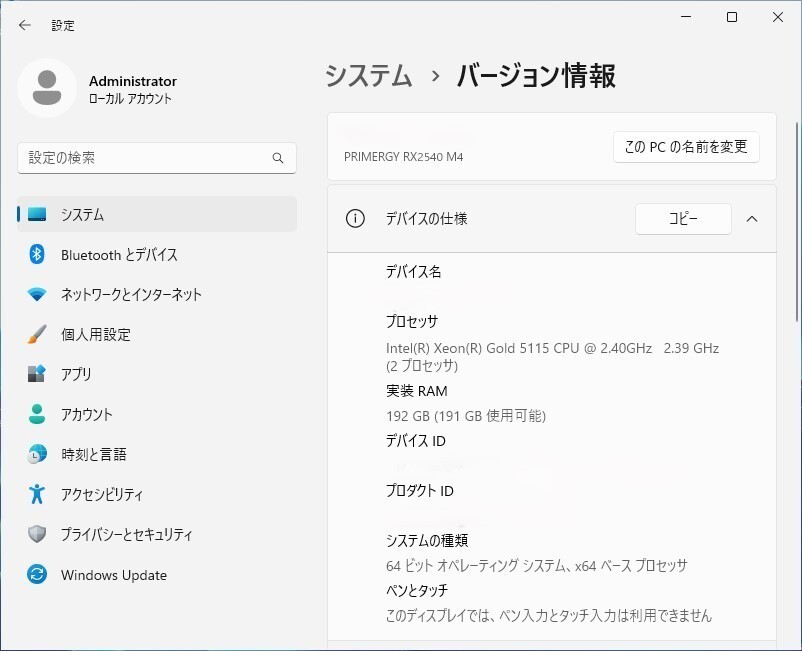
Task: Select the Personalization paintbrush icon
Action: pyautogui.click(x=37, y=335)
